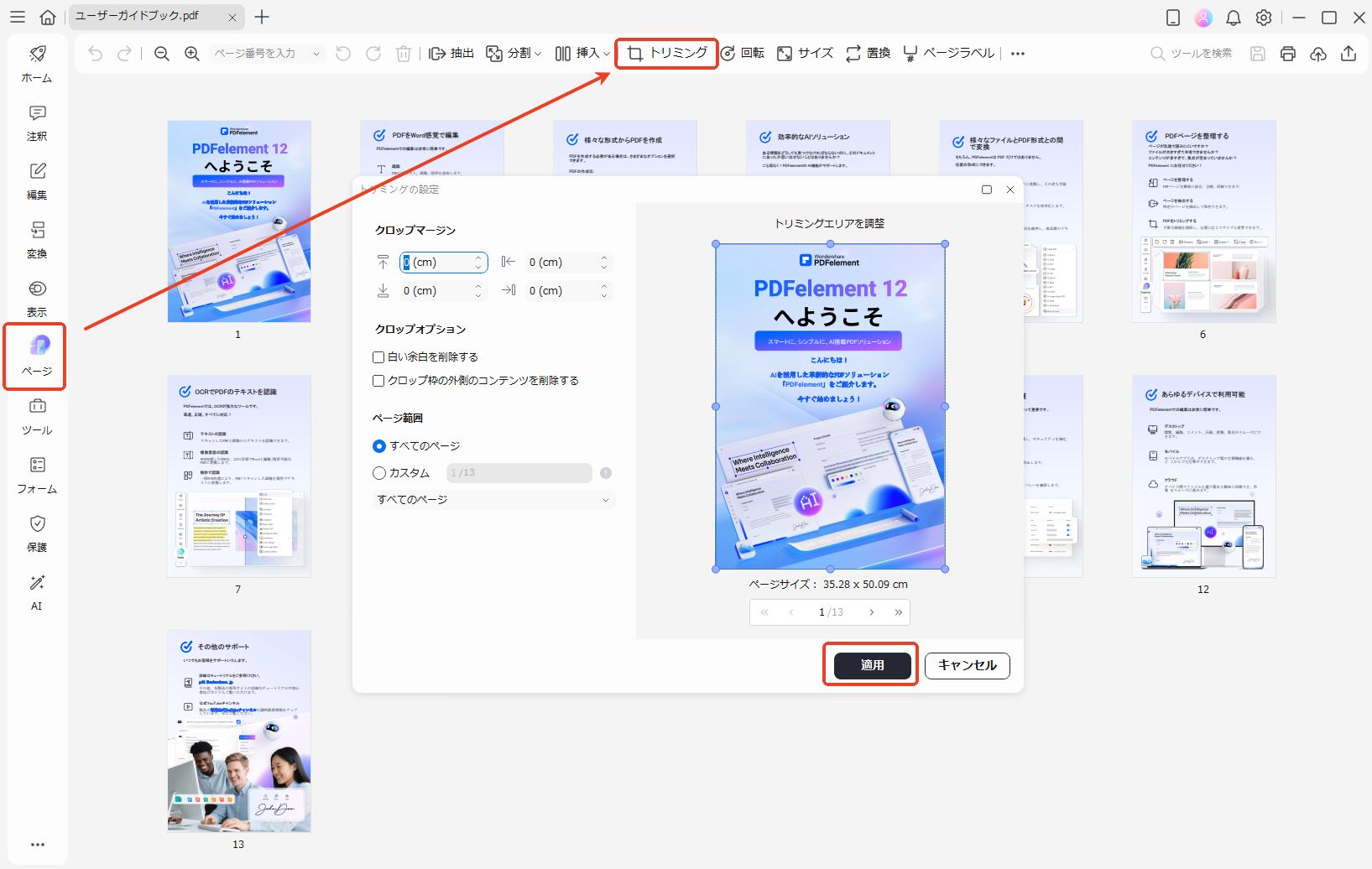Viewport: 1372px width, 869px height.
Task: Open the hamburger menu
Action: click(x=17, y=17)
